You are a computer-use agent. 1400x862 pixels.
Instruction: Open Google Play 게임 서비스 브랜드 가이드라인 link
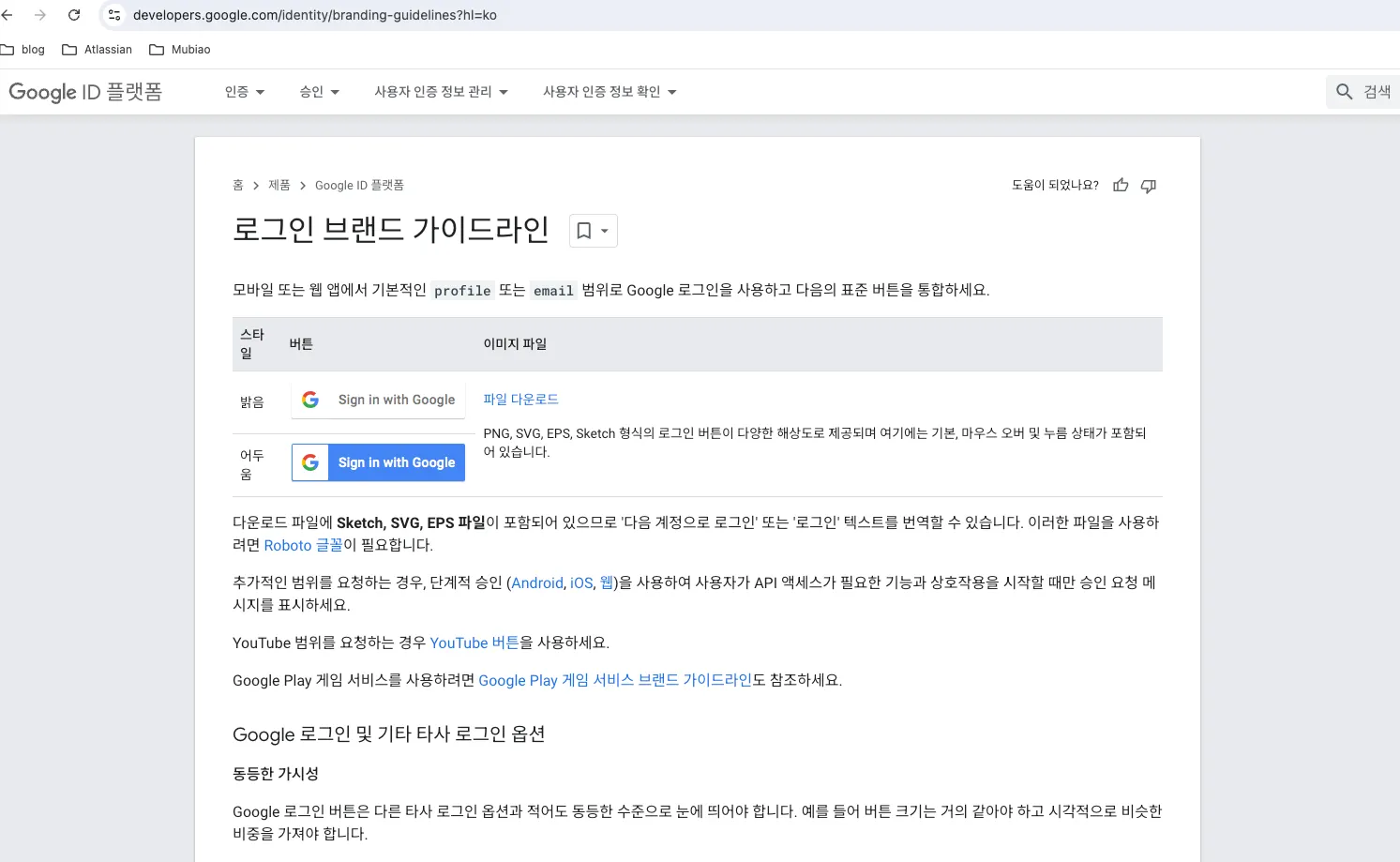[615, 680]
